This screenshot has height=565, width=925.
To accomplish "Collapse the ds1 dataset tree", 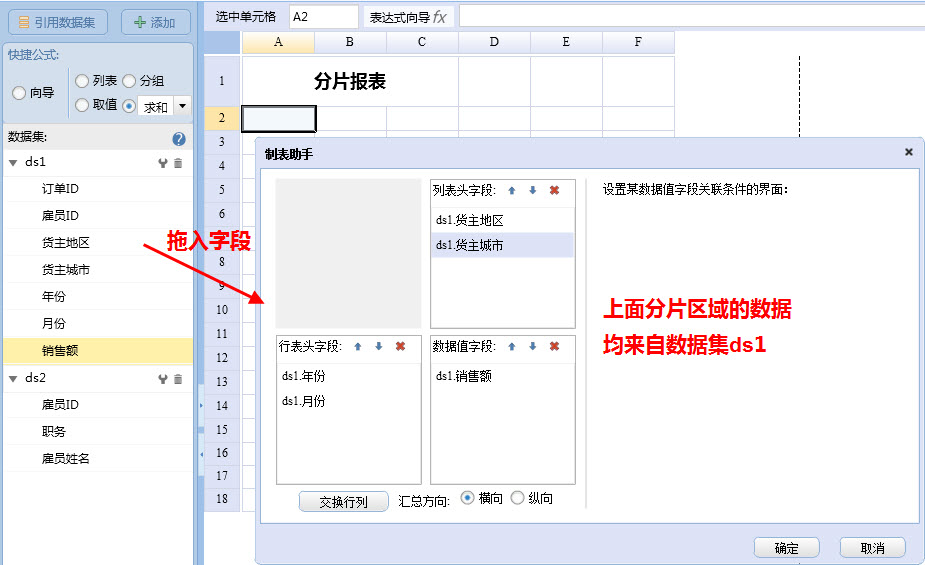I will [x=13, y=162].
